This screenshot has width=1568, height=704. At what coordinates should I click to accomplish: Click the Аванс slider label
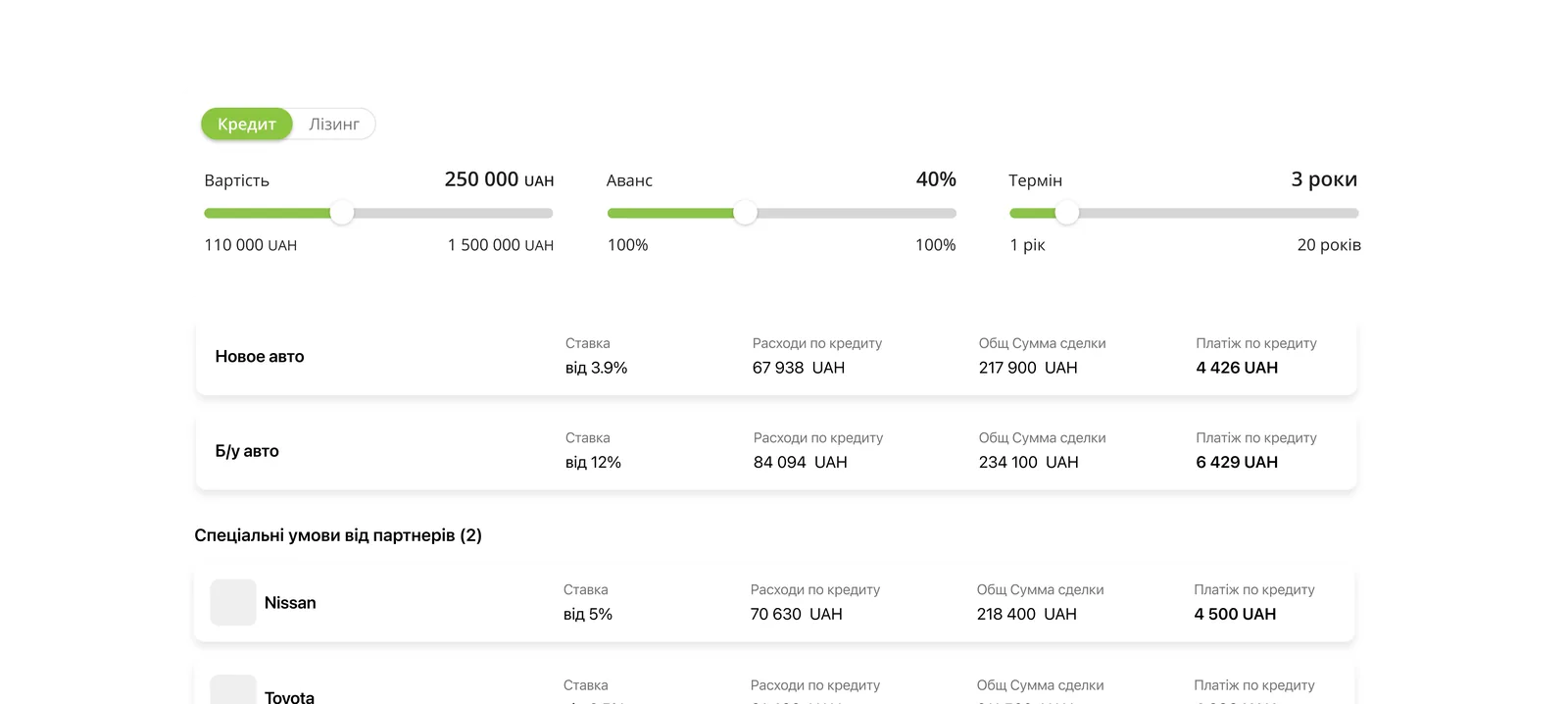tap(629, 180)
